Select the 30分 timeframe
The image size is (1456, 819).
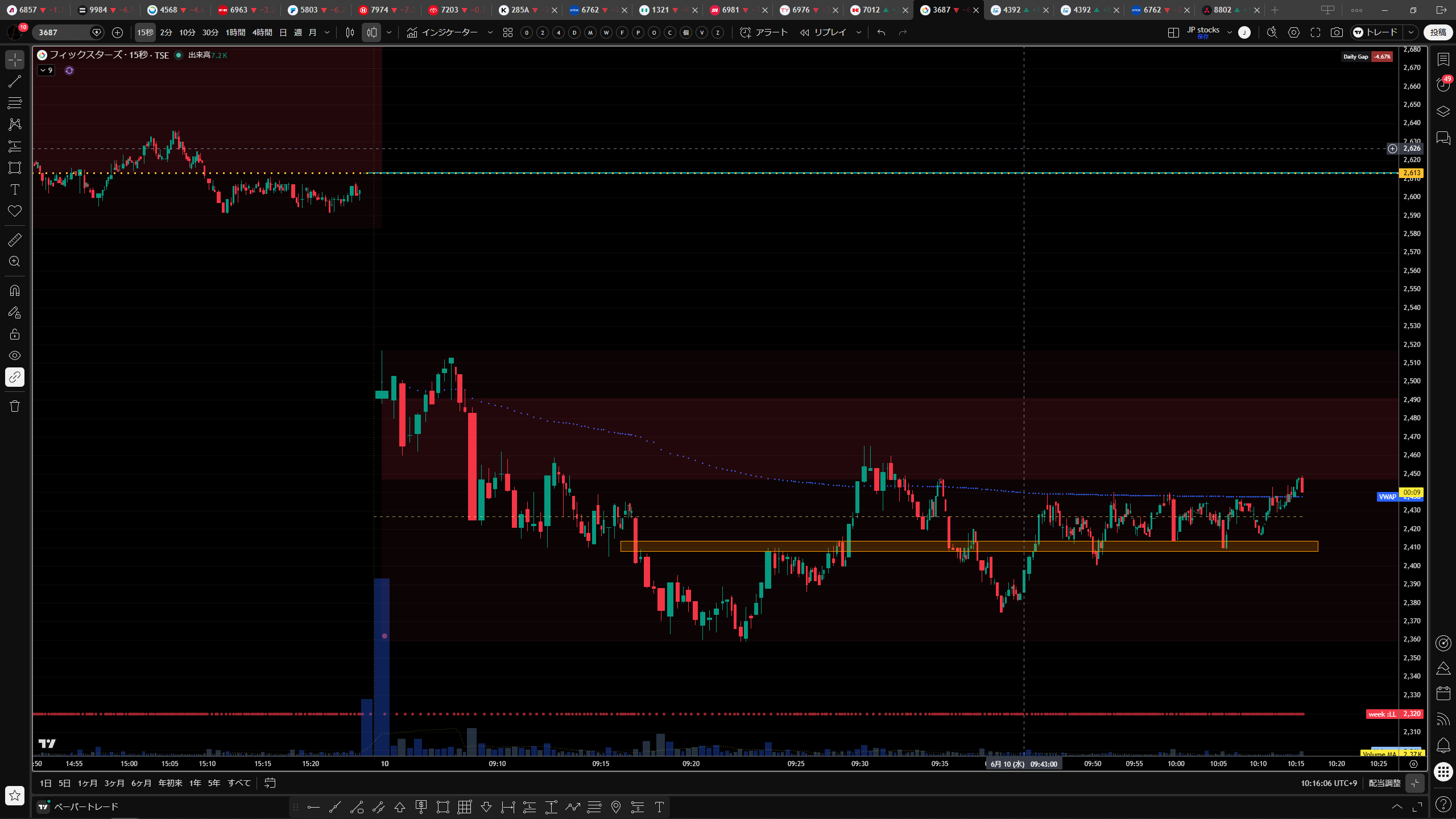(x=210, y=32)
